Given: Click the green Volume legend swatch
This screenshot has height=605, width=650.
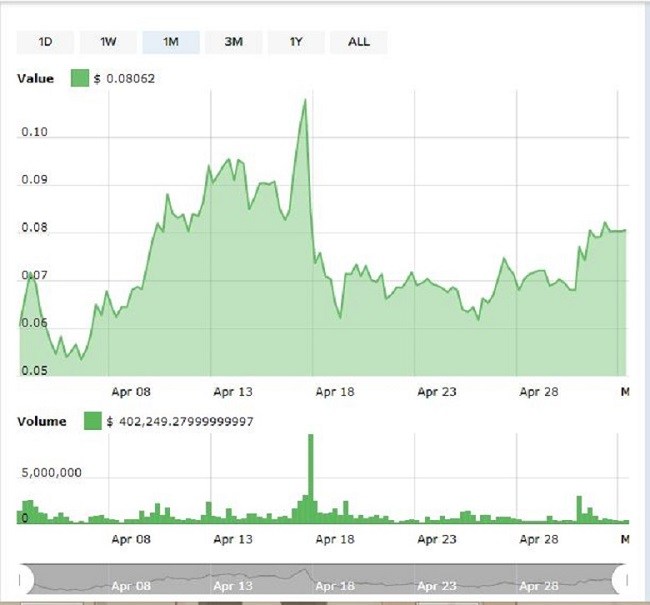Looking at the screenshot, I should [x=92, y=421].
